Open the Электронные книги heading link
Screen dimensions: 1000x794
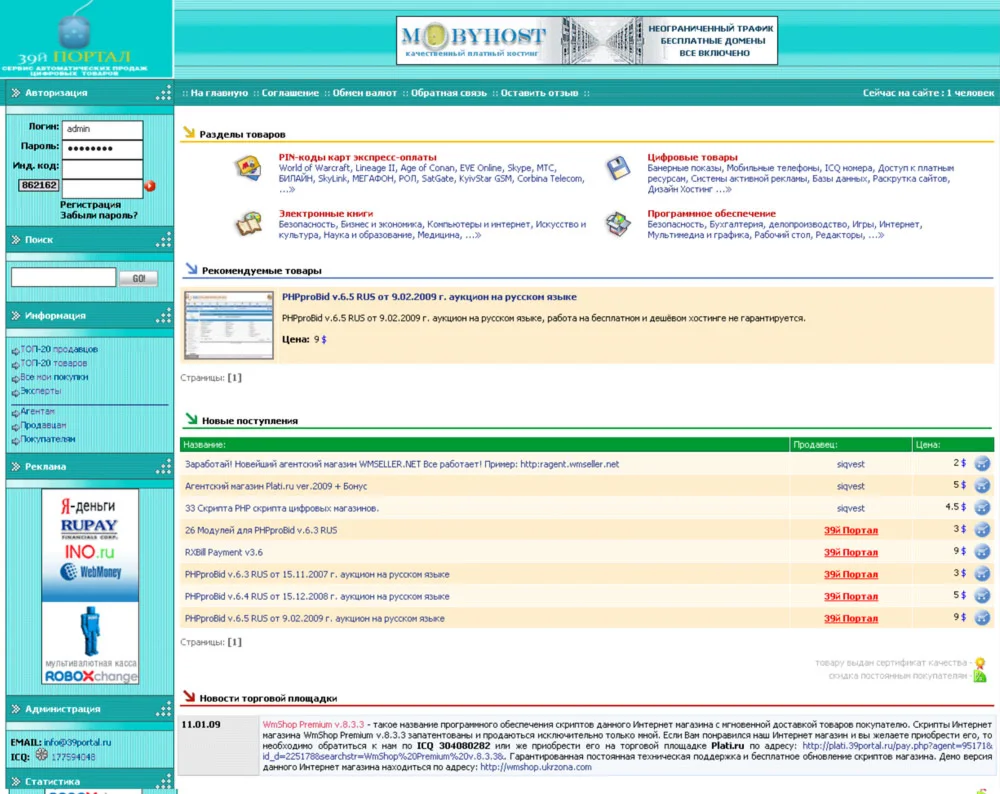pos(325,213)
